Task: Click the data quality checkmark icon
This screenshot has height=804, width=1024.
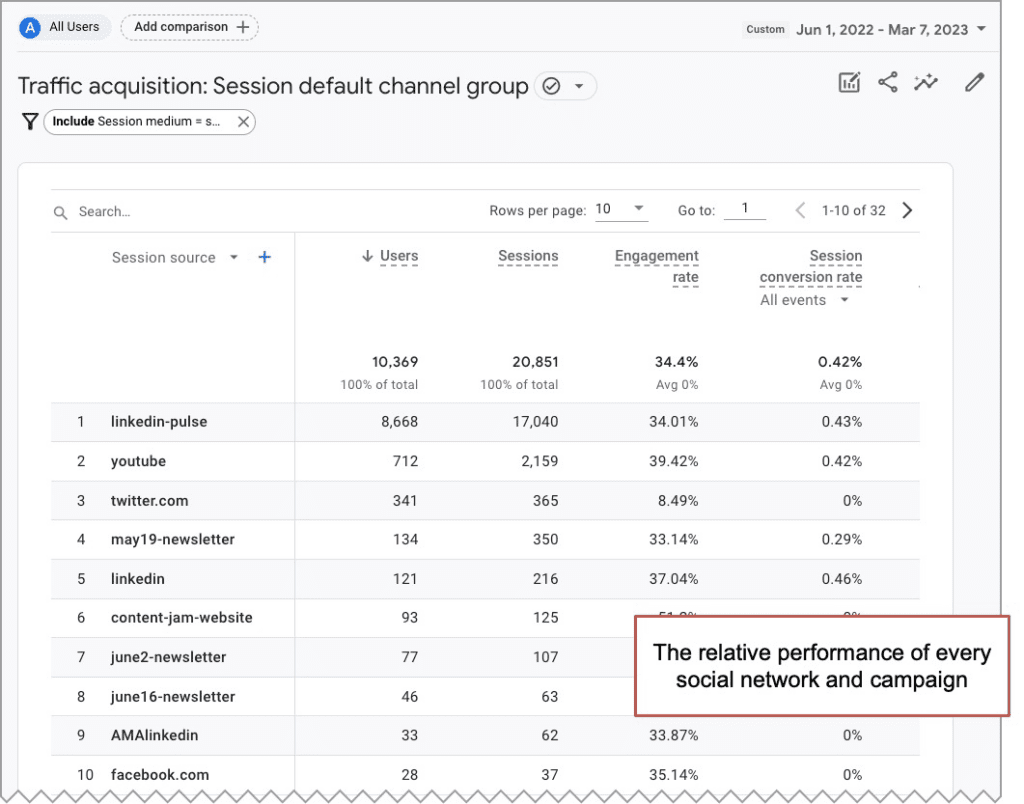Action: coord(551,86)
